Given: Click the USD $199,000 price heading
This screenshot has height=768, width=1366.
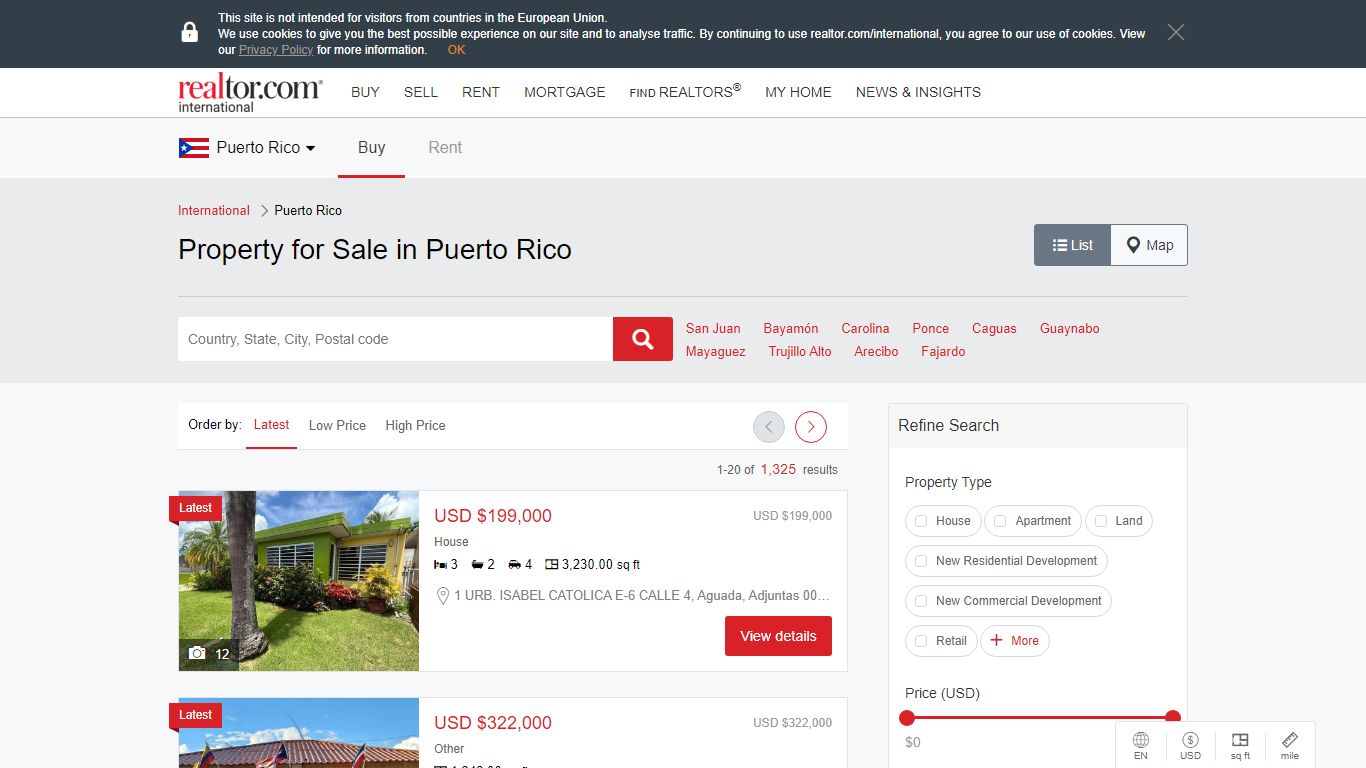Looking at the screenshot, I should [493, 516].
